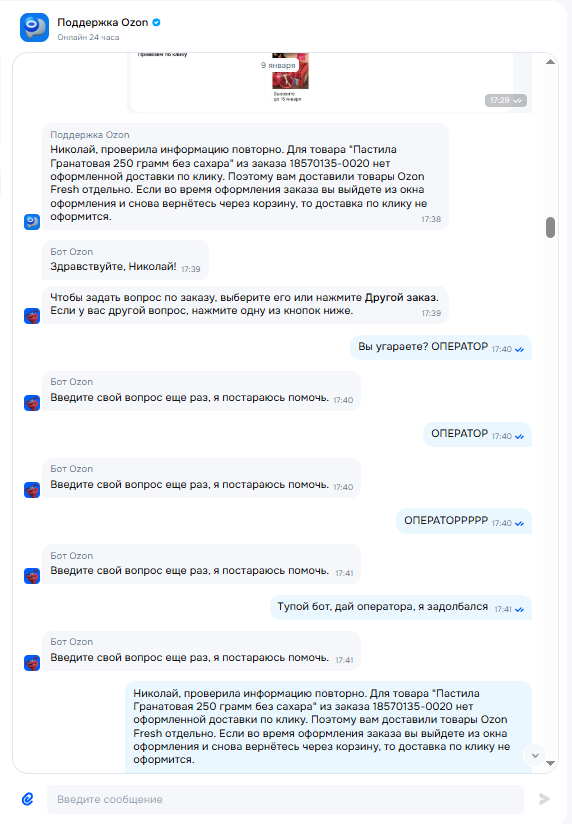
Task: Click the bot avatar beside the first 17:40 reply
Action: 32,403
